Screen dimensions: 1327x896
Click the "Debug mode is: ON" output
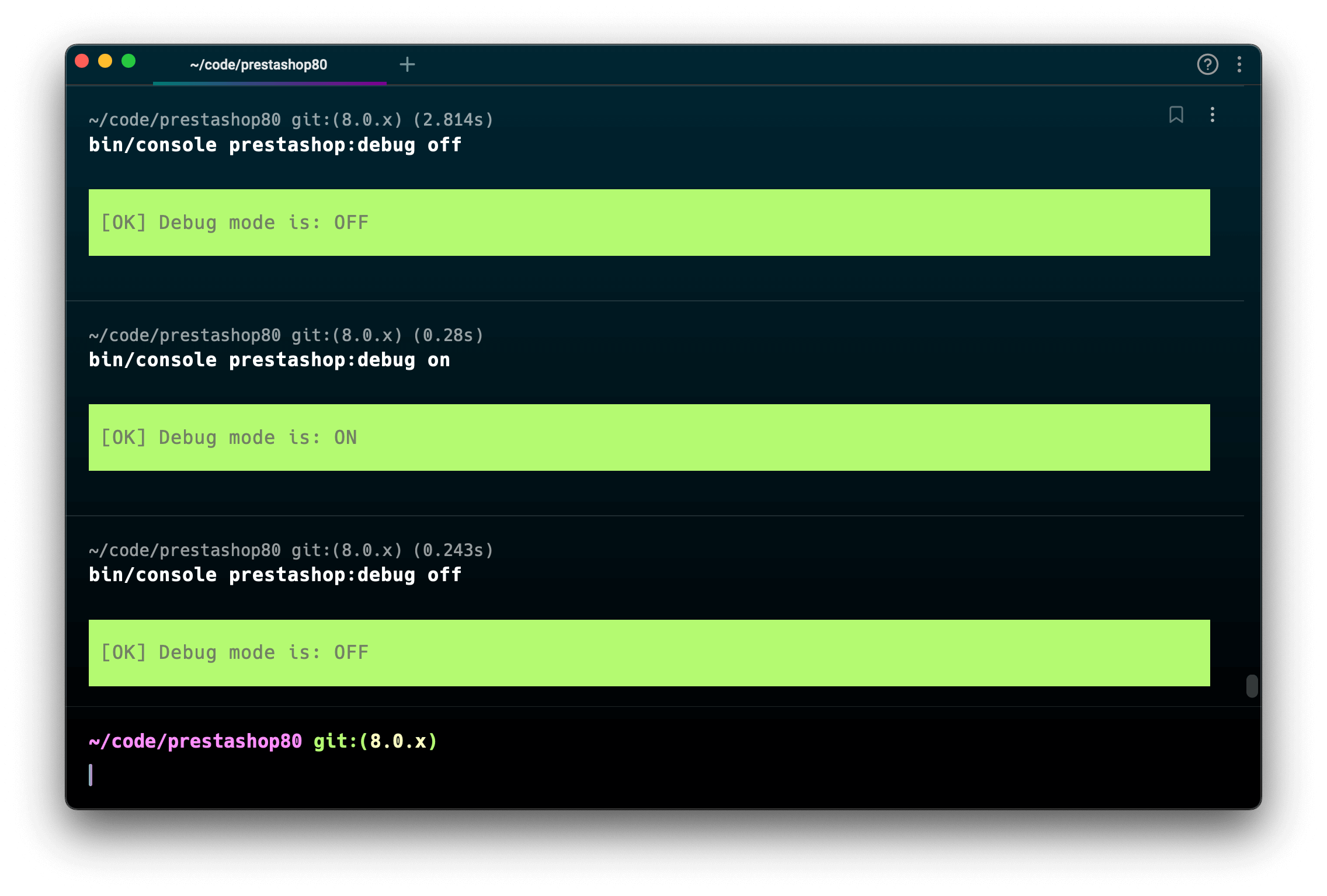[229, 437]
